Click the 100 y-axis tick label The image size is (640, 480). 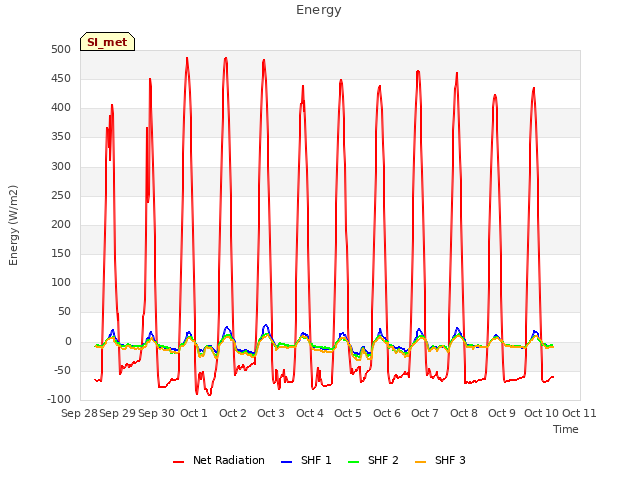tap(61, 282)
